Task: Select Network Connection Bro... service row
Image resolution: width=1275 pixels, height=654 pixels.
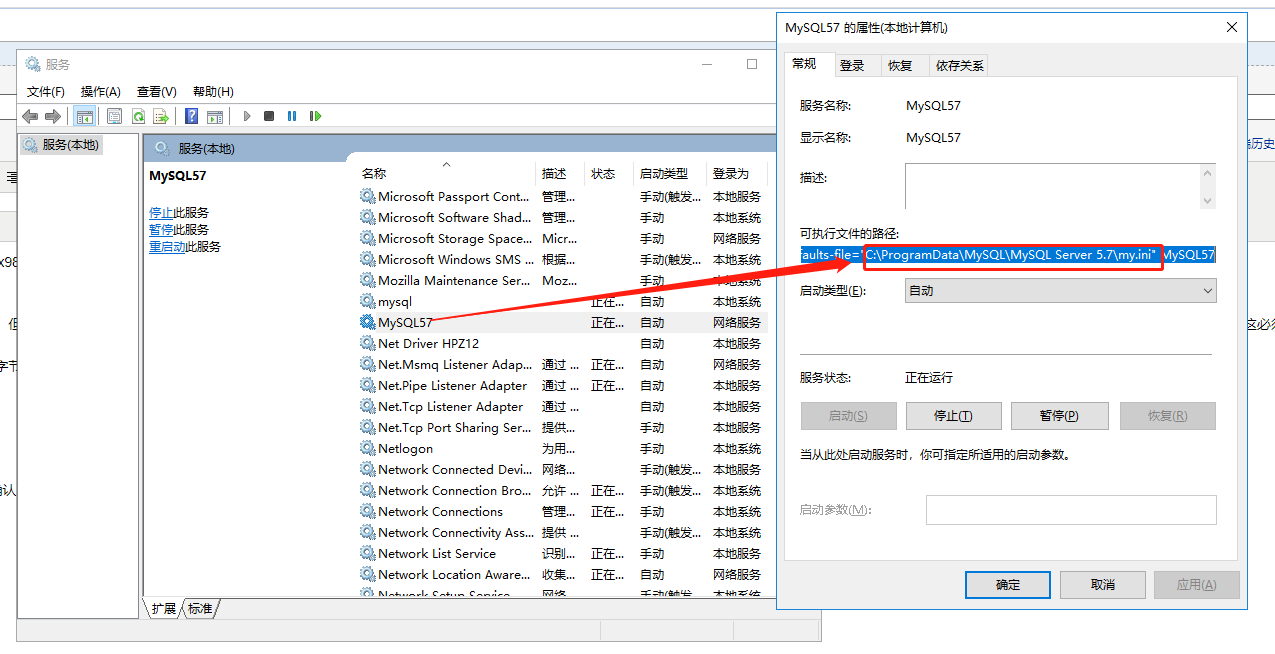Action: coord(563,490)
